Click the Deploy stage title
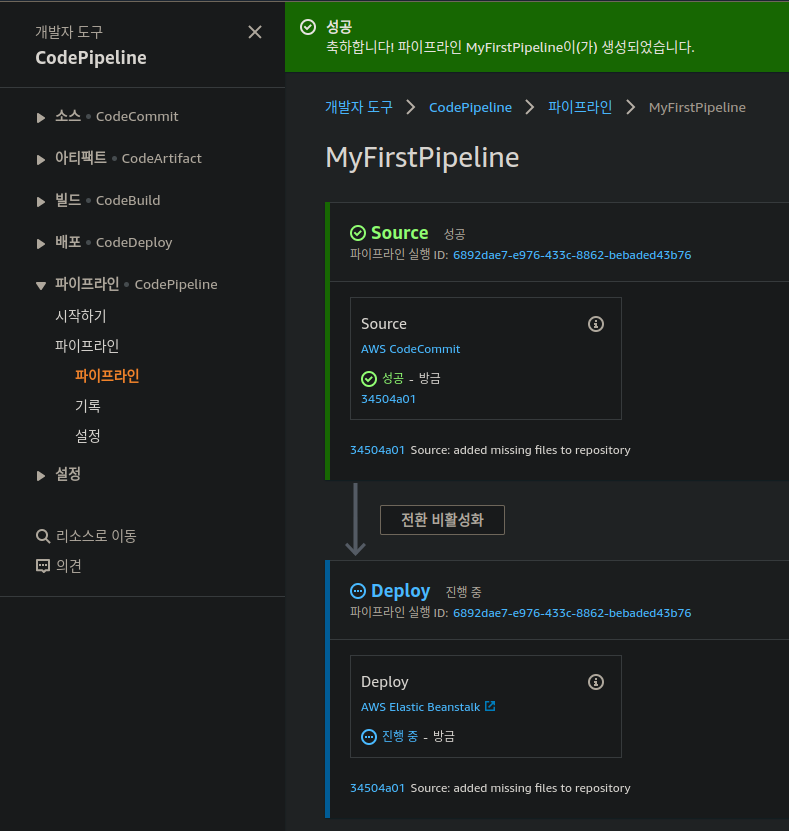The width and height of the screenshot is (789, 831). (401, 590)
